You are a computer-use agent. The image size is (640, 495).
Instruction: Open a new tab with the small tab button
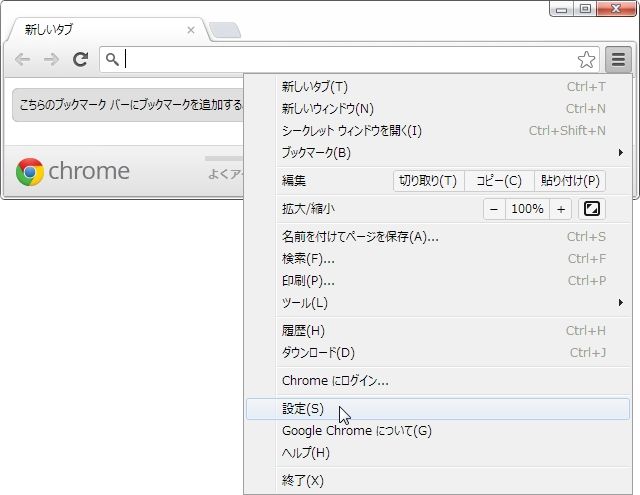pos(224,31)
